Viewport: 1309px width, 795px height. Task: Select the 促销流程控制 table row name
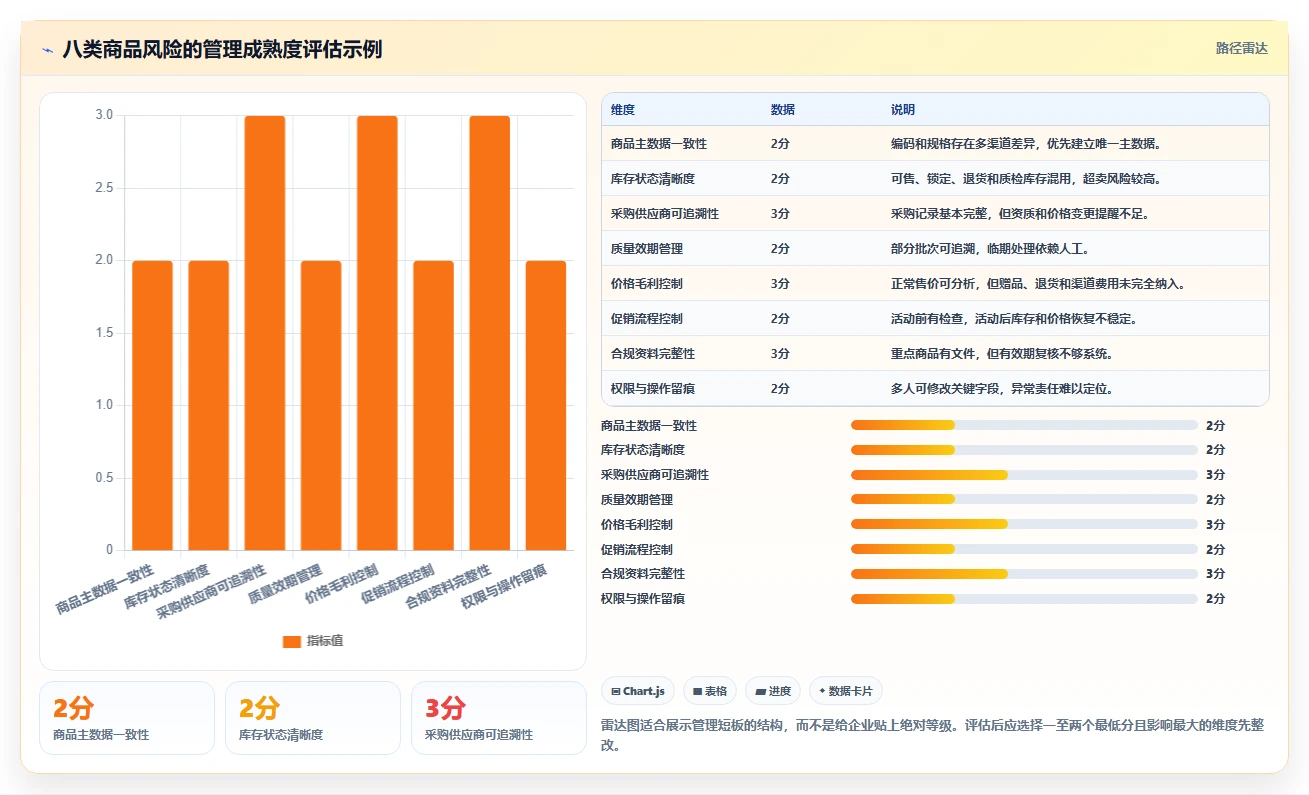[x=647, y=319]
